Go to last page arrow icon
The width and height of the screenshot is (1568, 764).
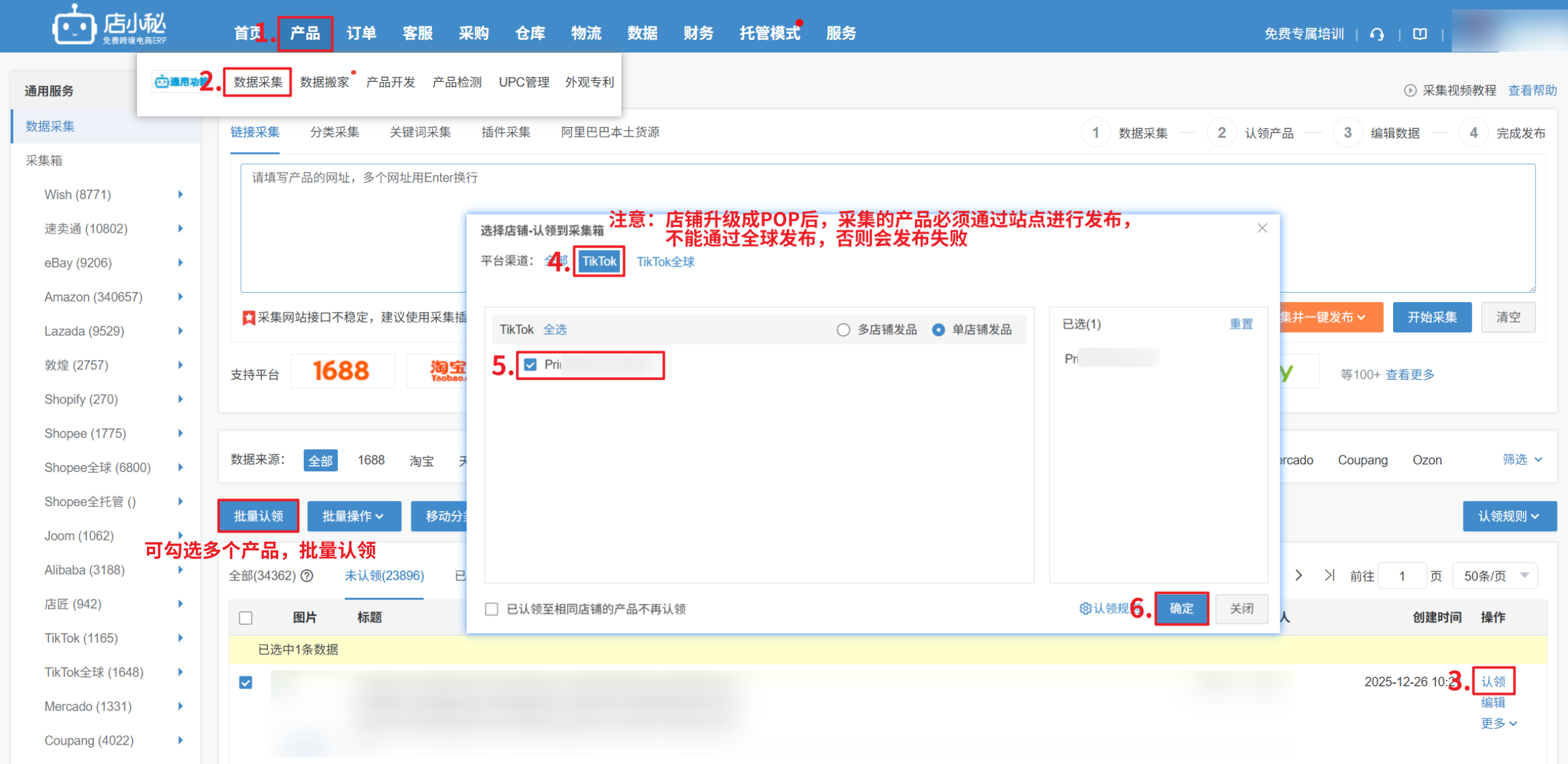pos(1329,575)
